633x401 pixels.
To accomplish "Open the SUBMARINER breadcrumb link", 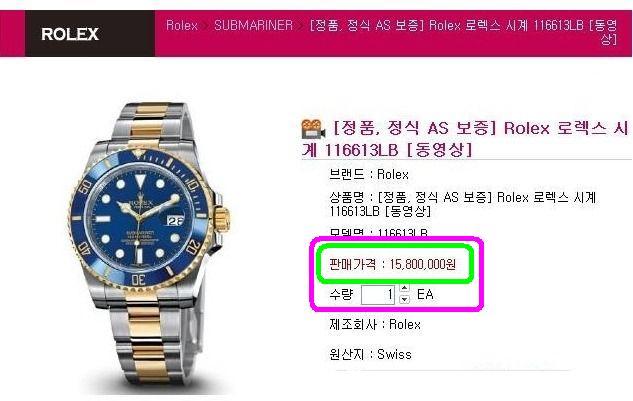I will pyautogui.click(x=254, y=25).
